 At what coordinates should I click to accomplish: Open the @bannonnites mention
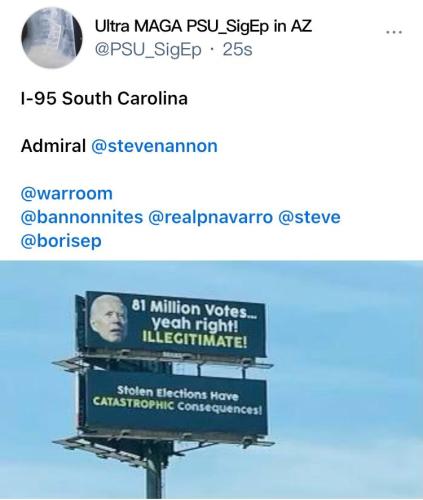pyautogui.click(x=82, y=217)
